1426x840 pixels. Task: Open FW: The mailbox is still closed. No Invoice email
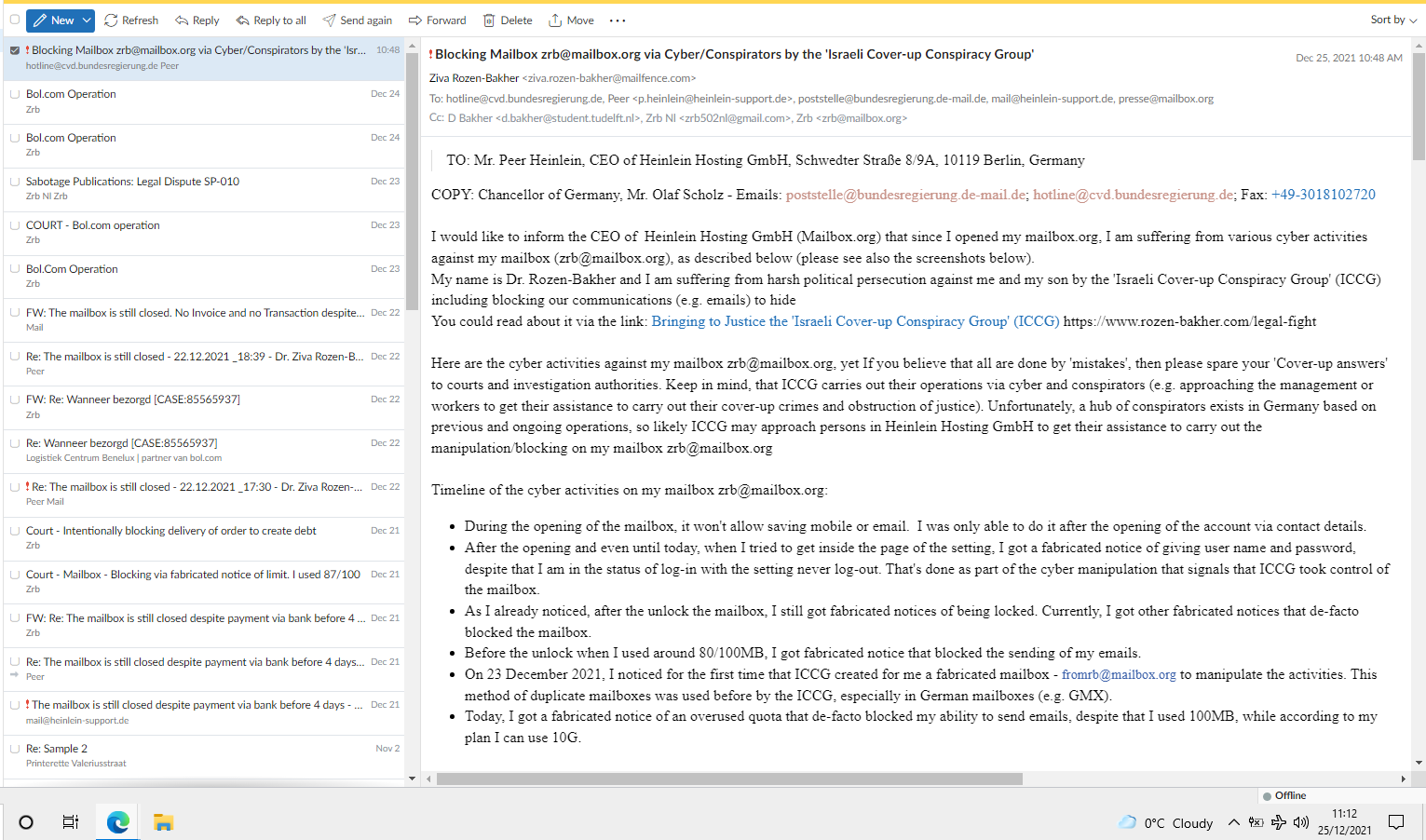click(204, 319)
